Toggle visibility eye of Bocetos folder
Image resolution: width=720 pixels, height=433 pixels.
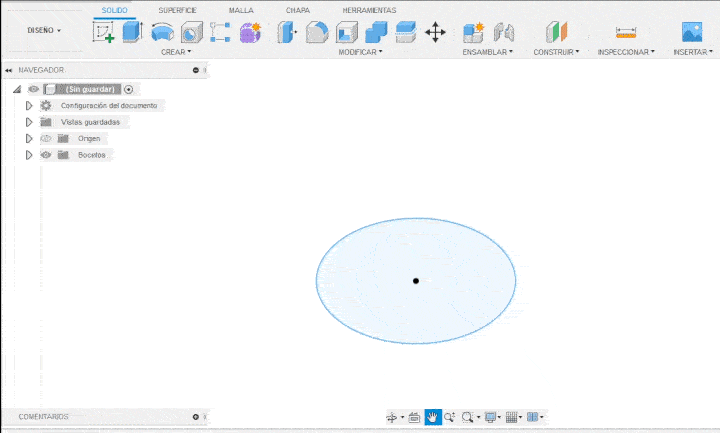tap(46, 155)
